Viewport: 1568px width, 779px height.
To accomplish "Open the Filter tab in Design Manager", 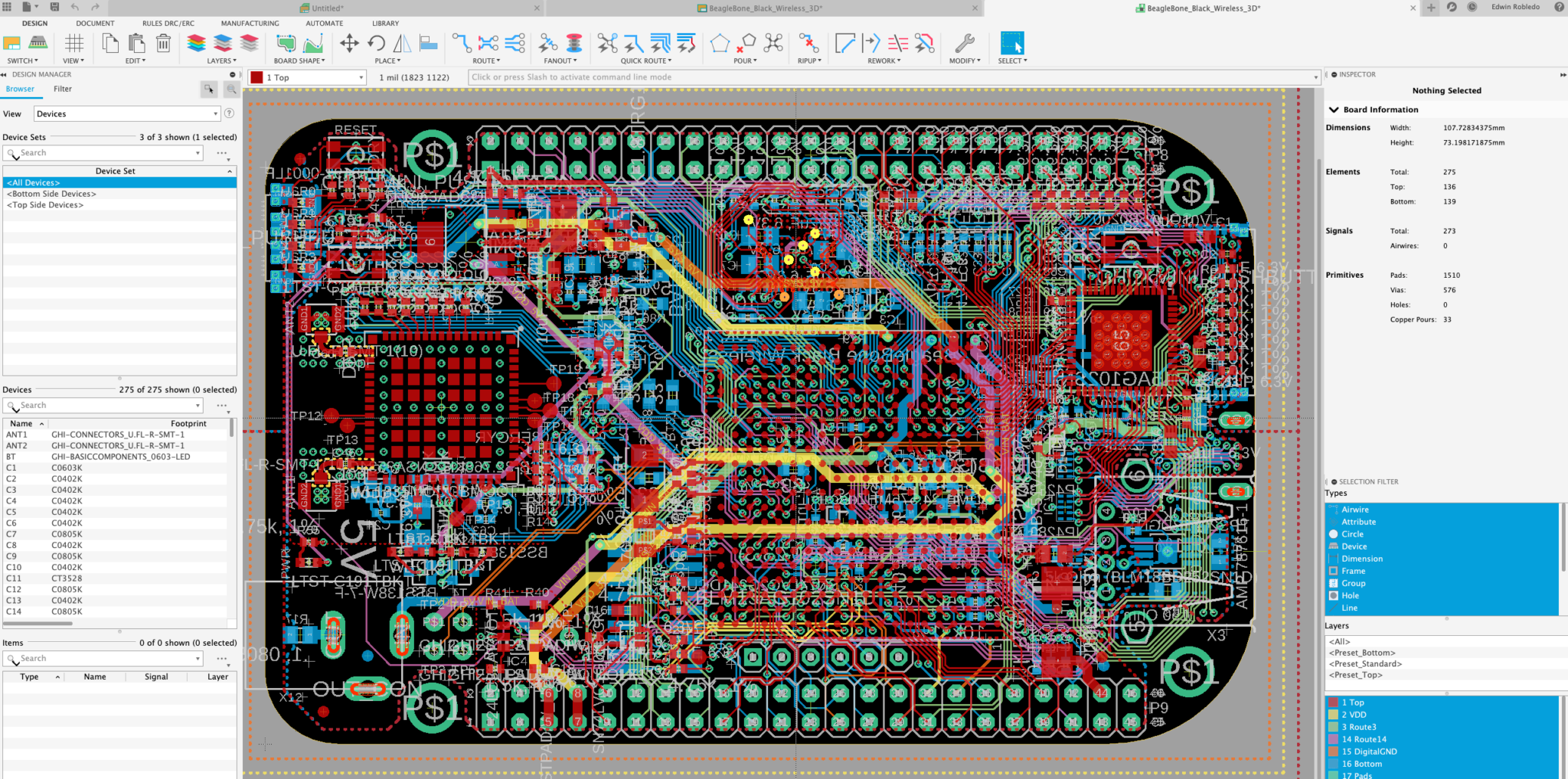I will tap(63, 89).
